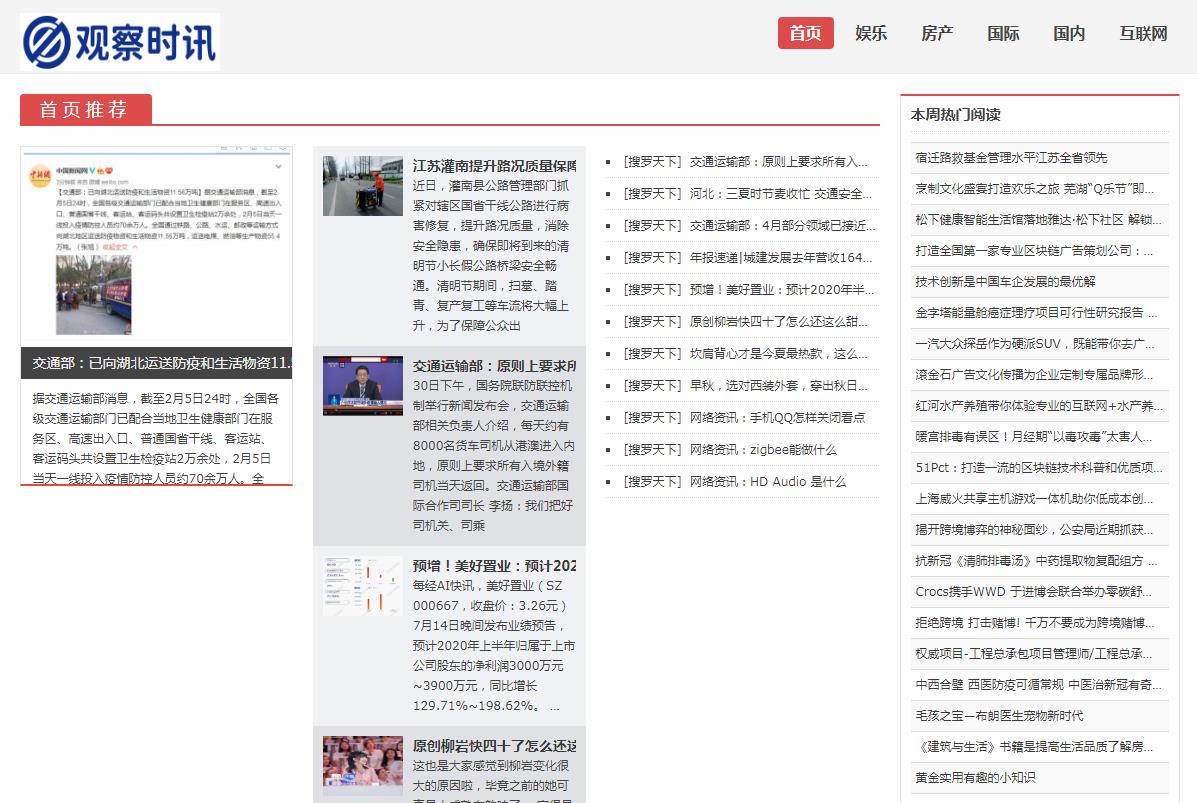Open list item 早秋，选对西装外套
Viewport: 1197px width, 803px height.
pyautogui.click(x=779, y=386)
